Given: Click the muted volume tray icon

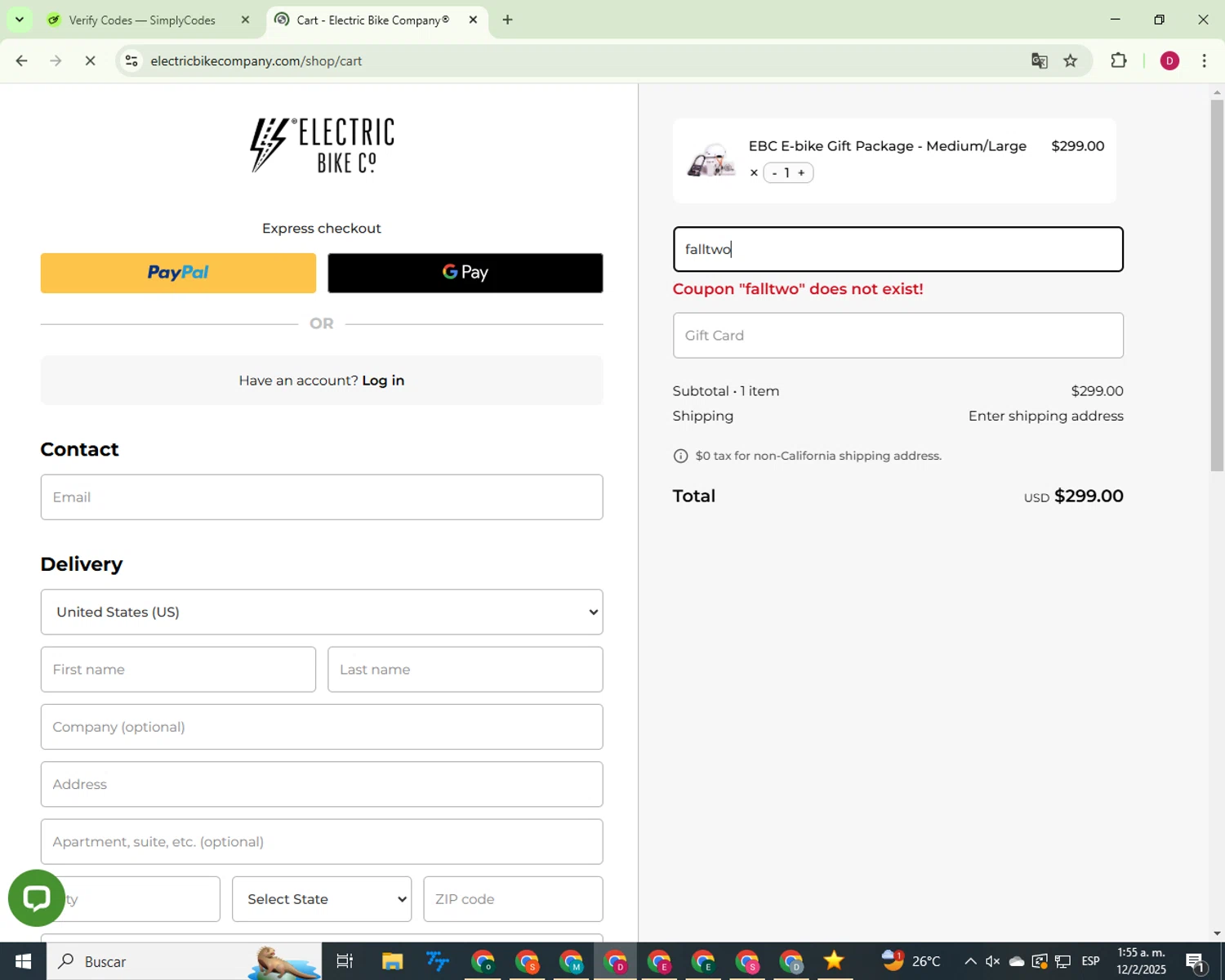Looking at the screenshot, I should pyautogui.click(x=993, y=961).
